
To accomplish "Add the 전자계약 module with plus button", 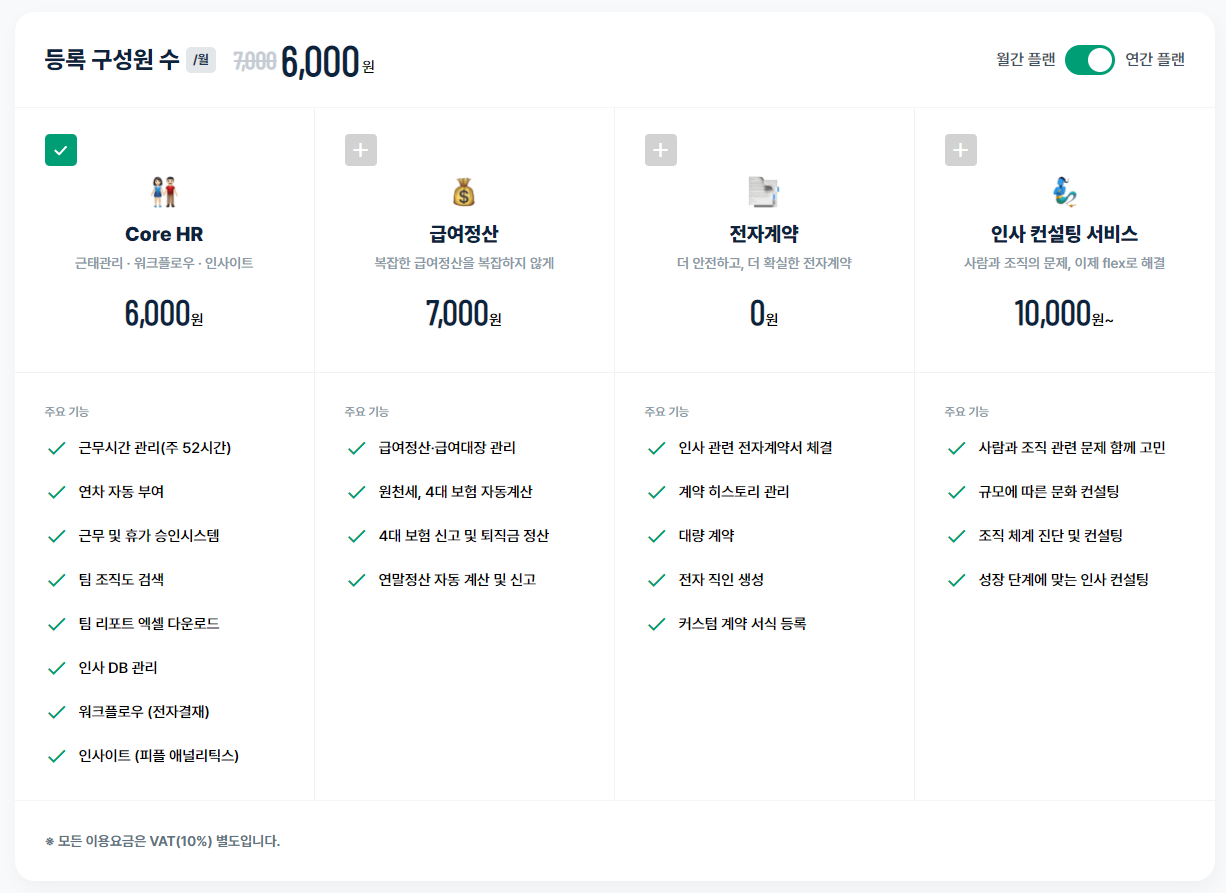I will point(661,150).
